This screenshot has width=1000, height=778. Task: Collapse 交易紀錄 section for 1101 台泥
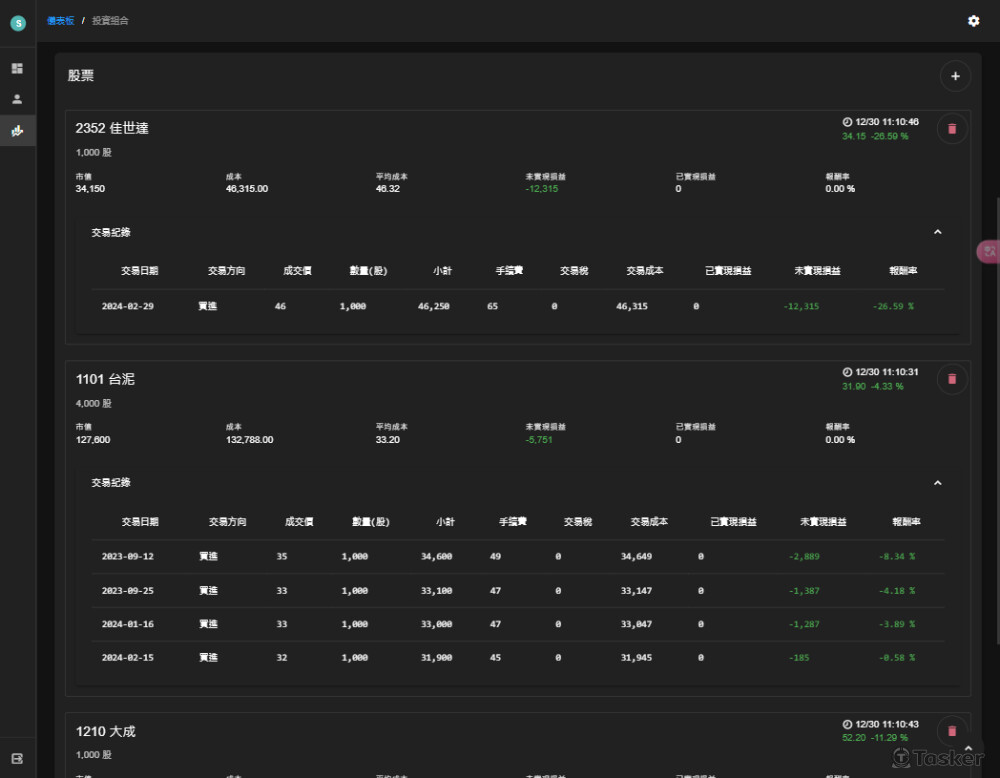point(937,483)
